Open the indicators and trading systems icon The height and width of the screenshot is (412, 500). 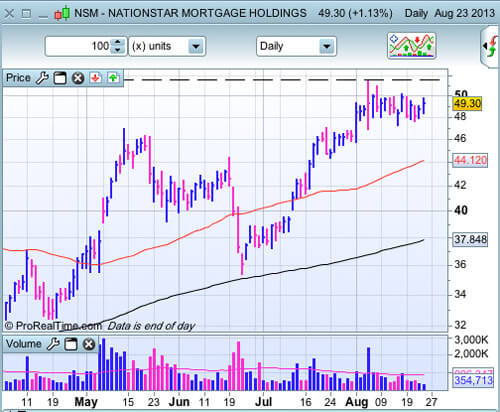[x=412, y=46]
